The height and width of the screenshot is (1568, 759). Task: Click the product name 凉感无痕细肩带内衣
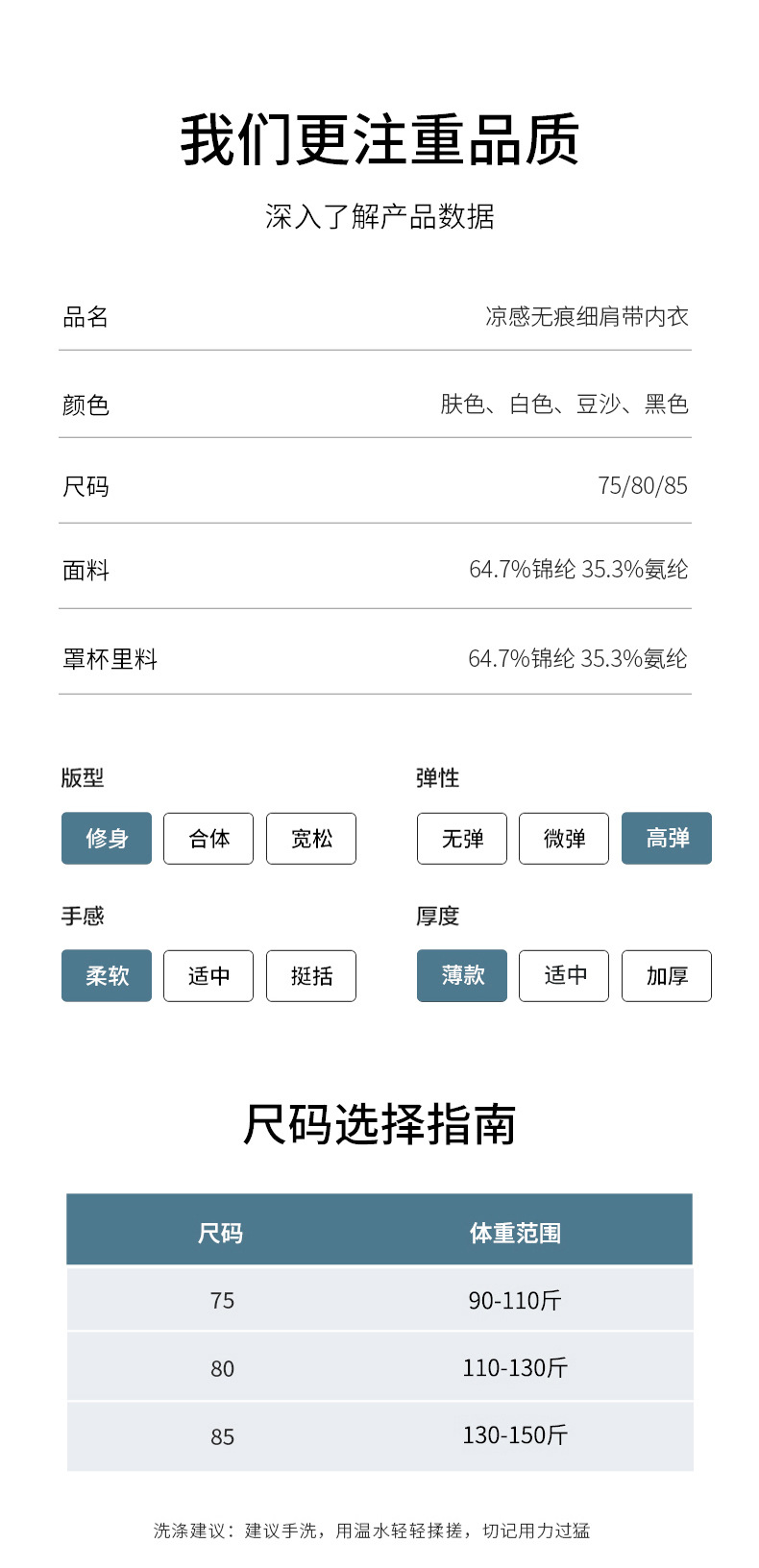[x=587, y=317]
